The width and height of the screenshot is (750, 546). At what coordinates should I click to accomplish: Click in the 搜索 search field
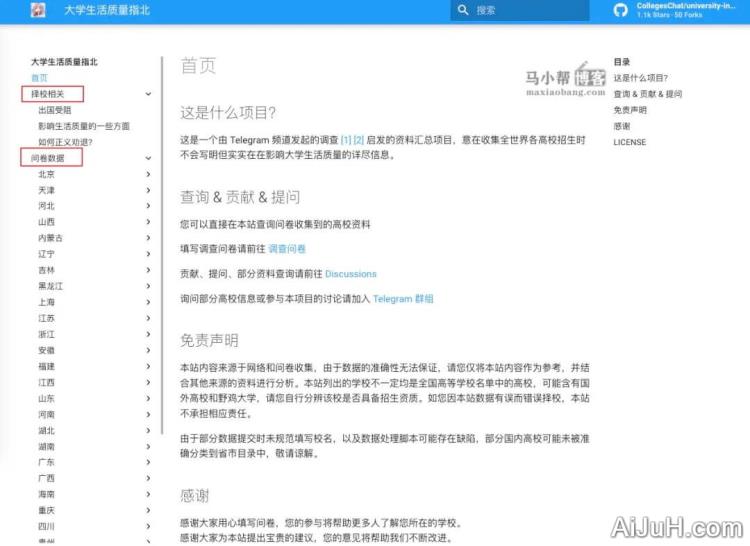coord(530,10)
